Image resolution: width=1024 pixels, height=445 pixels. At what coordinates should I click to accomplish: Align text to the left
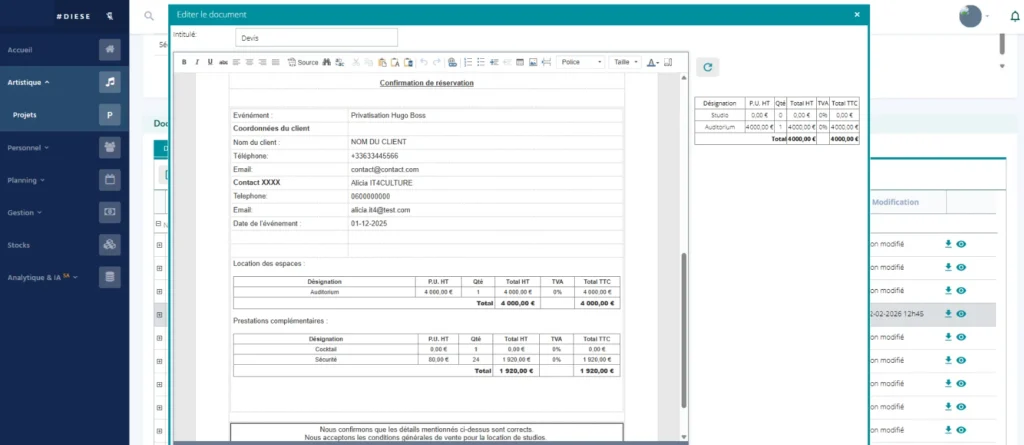pyautogui.click(x=236, y=62)
